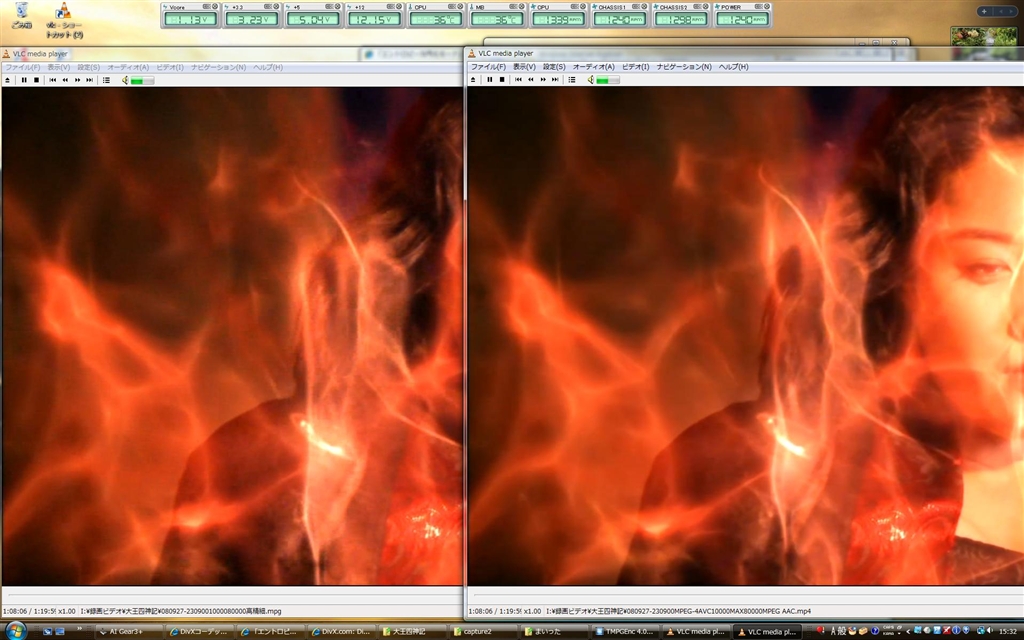Open ファイル(F) menu in the left VLC window
The width and height of the screenshot is (1024, 640).
(x=23, y=67)
